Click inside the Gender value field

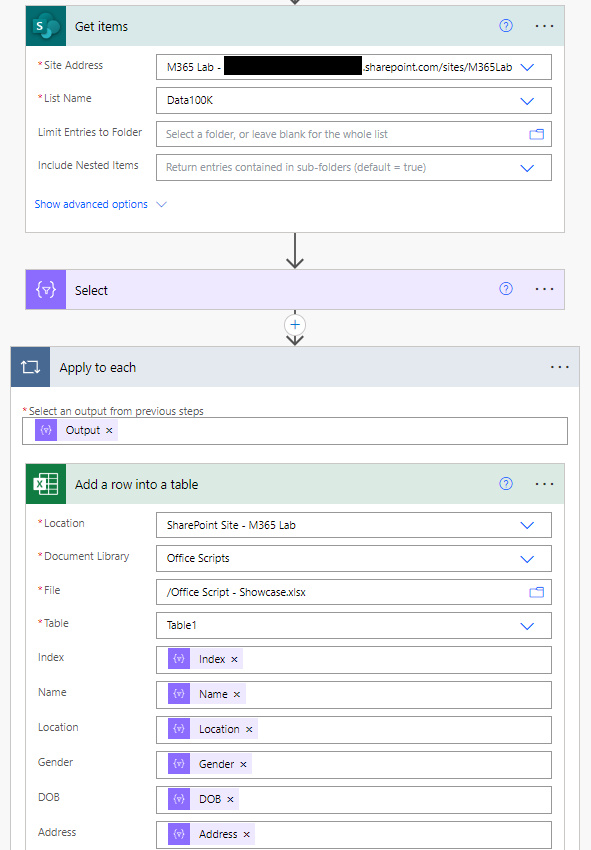click(354, 765)
